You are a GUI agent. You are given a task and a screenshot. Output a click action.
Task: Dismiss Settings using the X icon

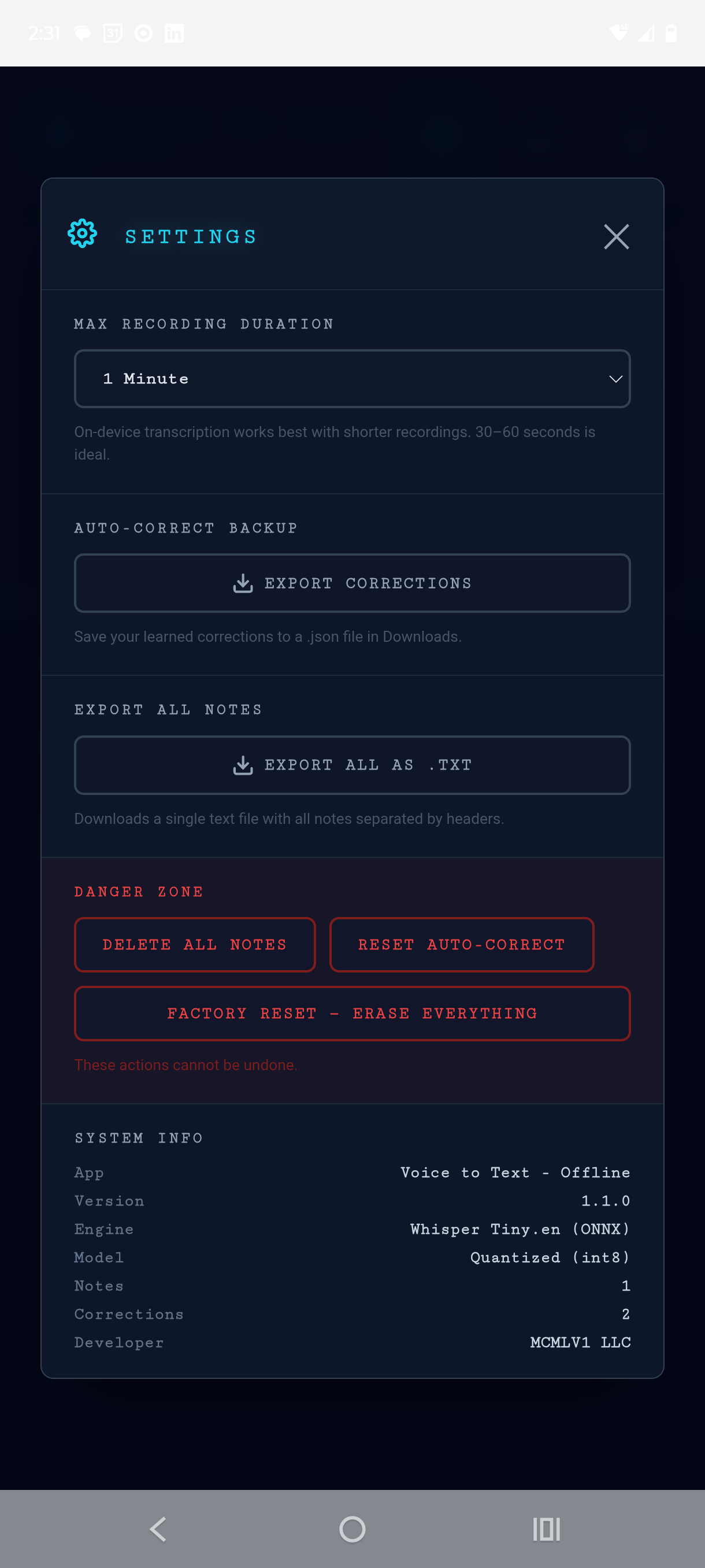click(616, 237)
